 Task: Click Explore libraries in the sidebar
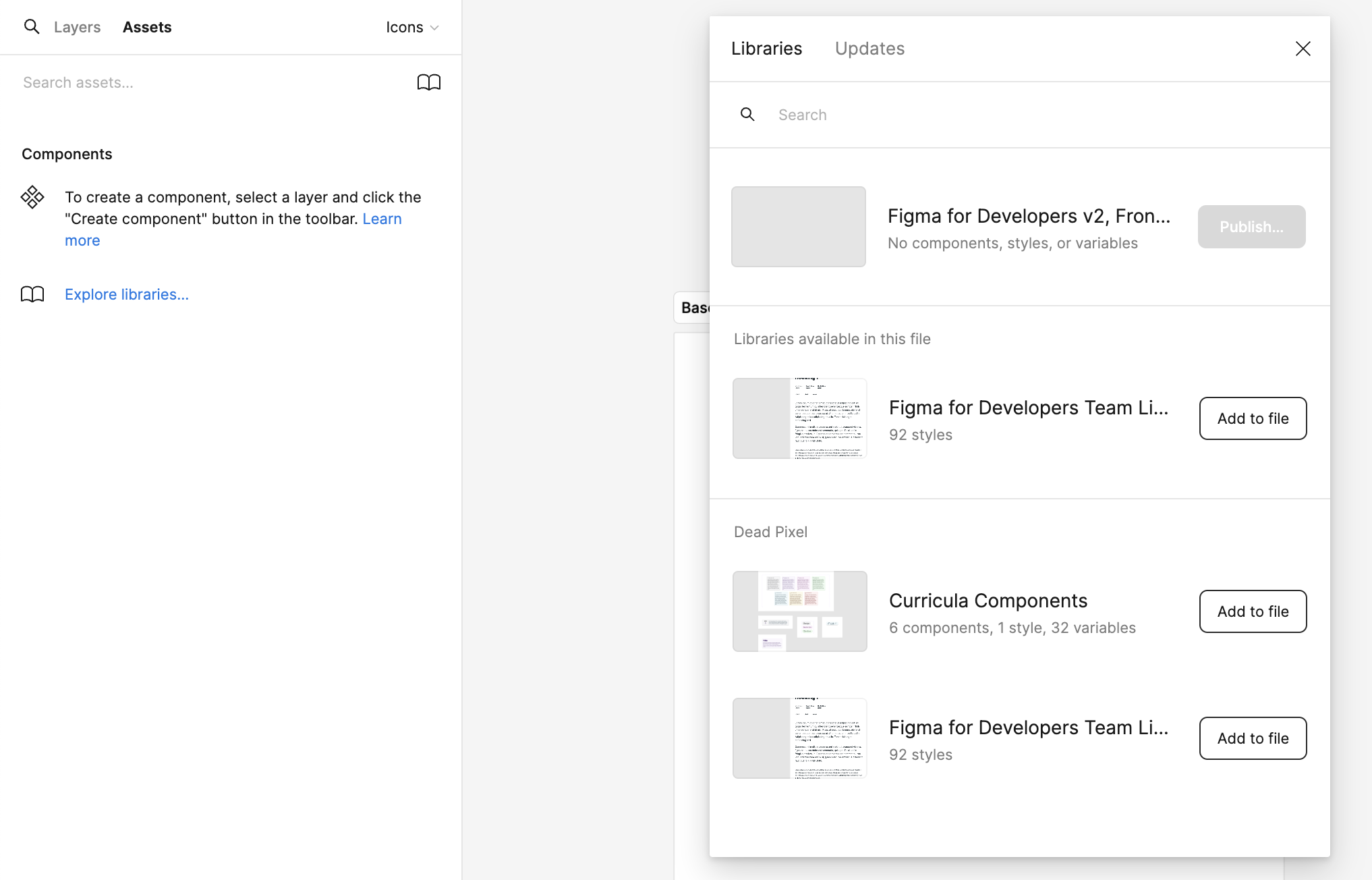click(127, 294)
